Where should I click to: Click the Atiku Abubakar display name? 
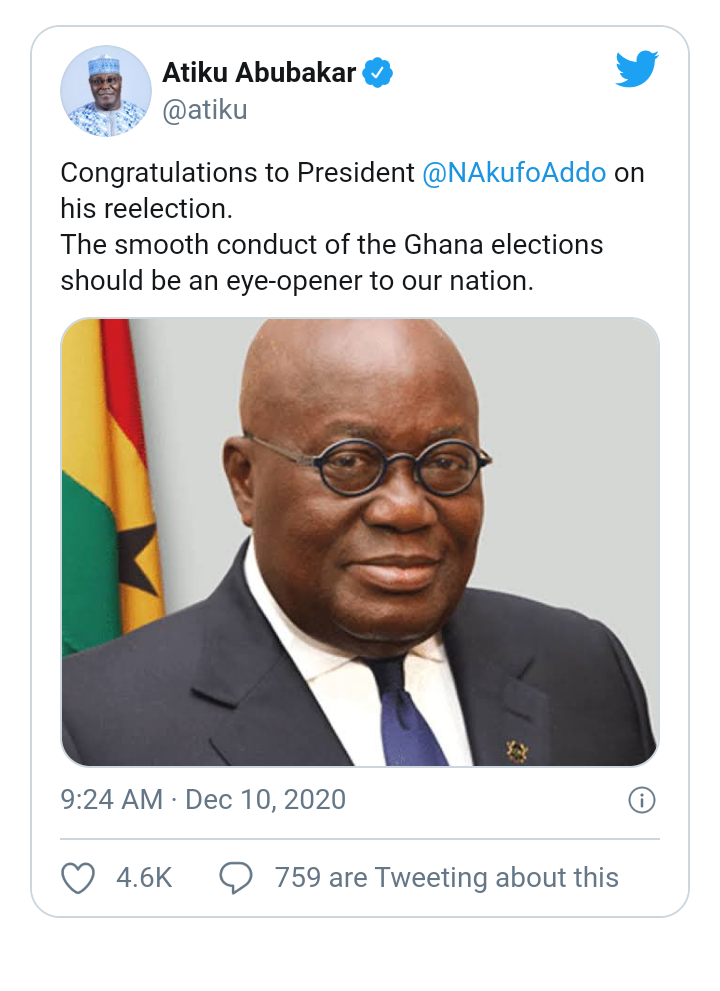pos(260,72)
